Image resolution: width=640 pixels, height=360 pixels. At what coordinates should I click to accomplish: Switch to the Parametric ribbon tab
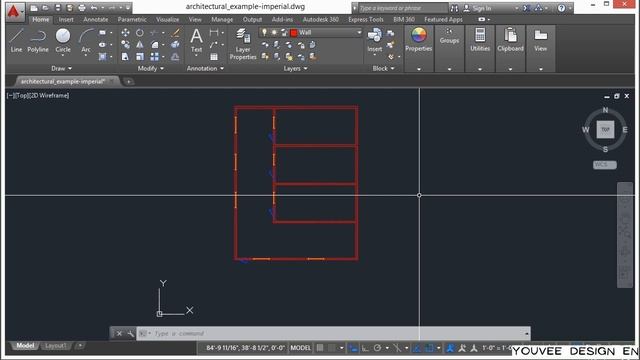coord(132,19)
